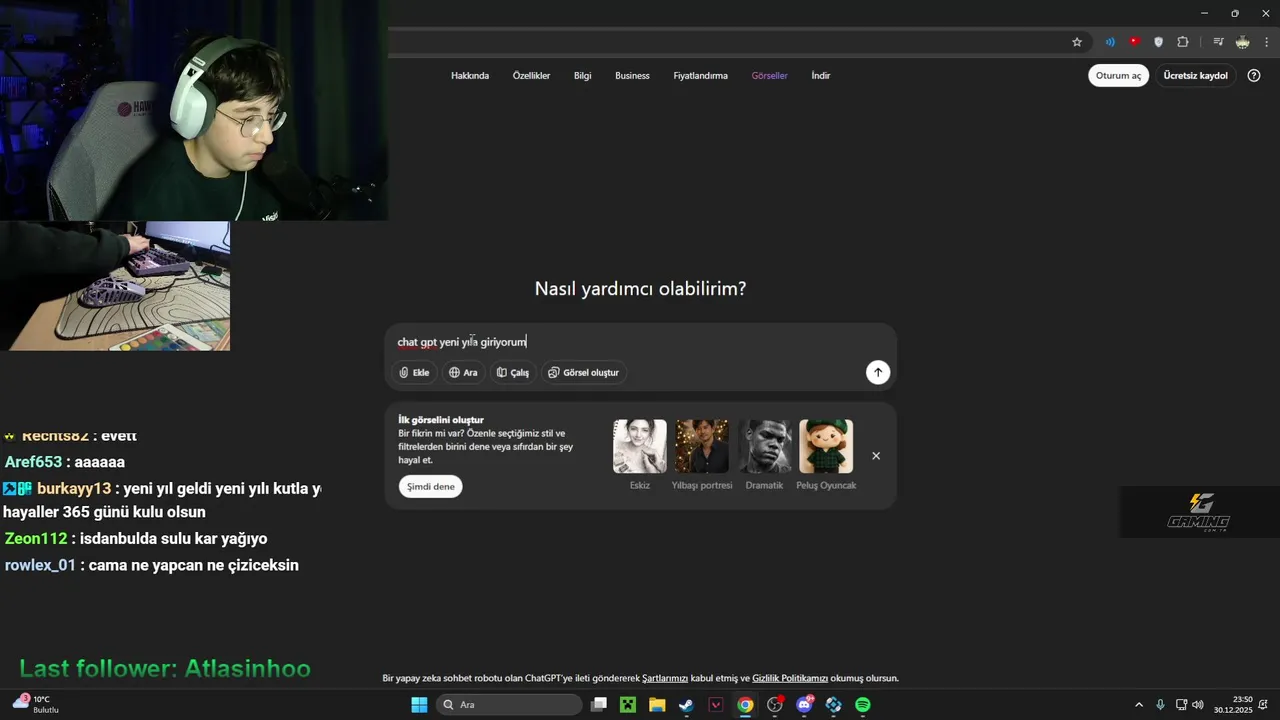Screen dimensions: 1280x720
Task: Open the Business menu item
Action: click(632, 76)
